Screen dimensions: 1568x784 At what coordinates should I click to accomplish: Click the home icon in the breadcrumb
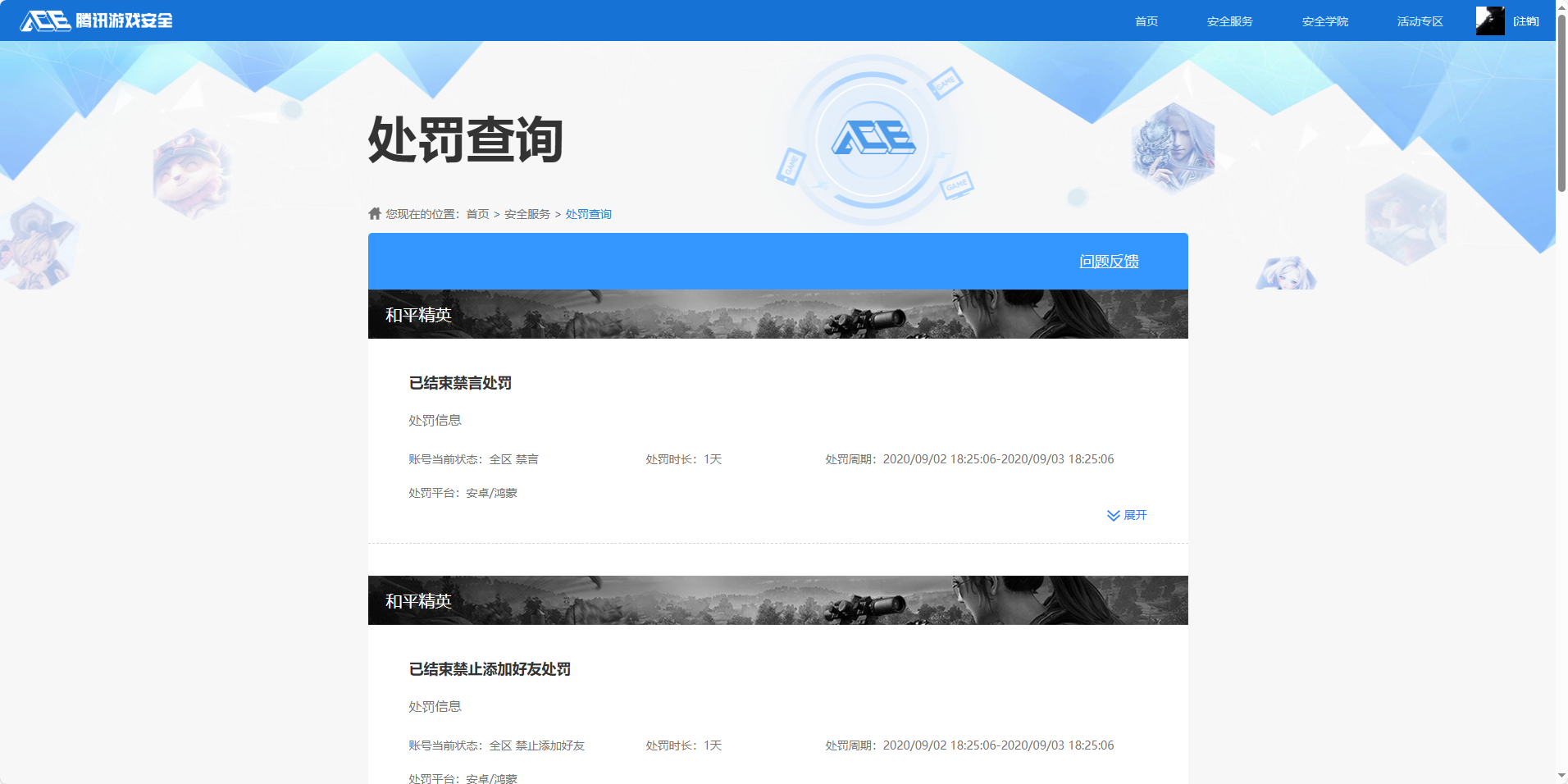tap(373, 213)
